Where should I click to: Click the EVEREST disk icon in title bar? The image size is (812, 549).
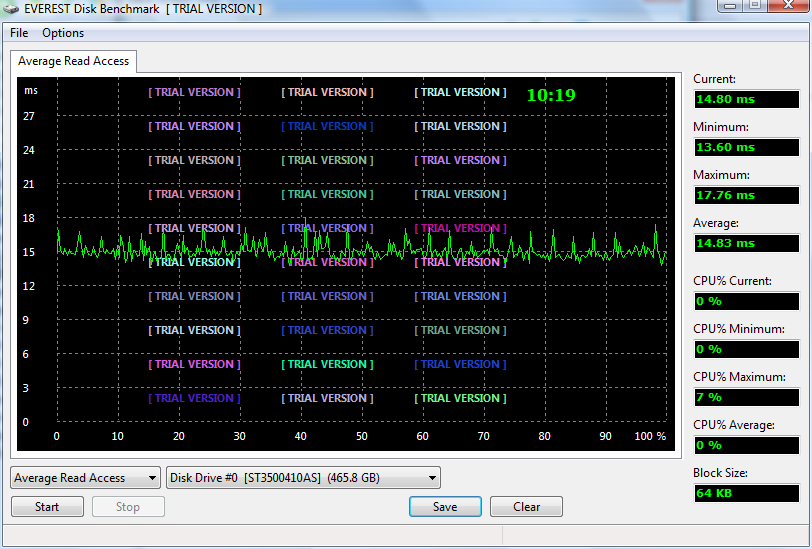tap(11, 9)
